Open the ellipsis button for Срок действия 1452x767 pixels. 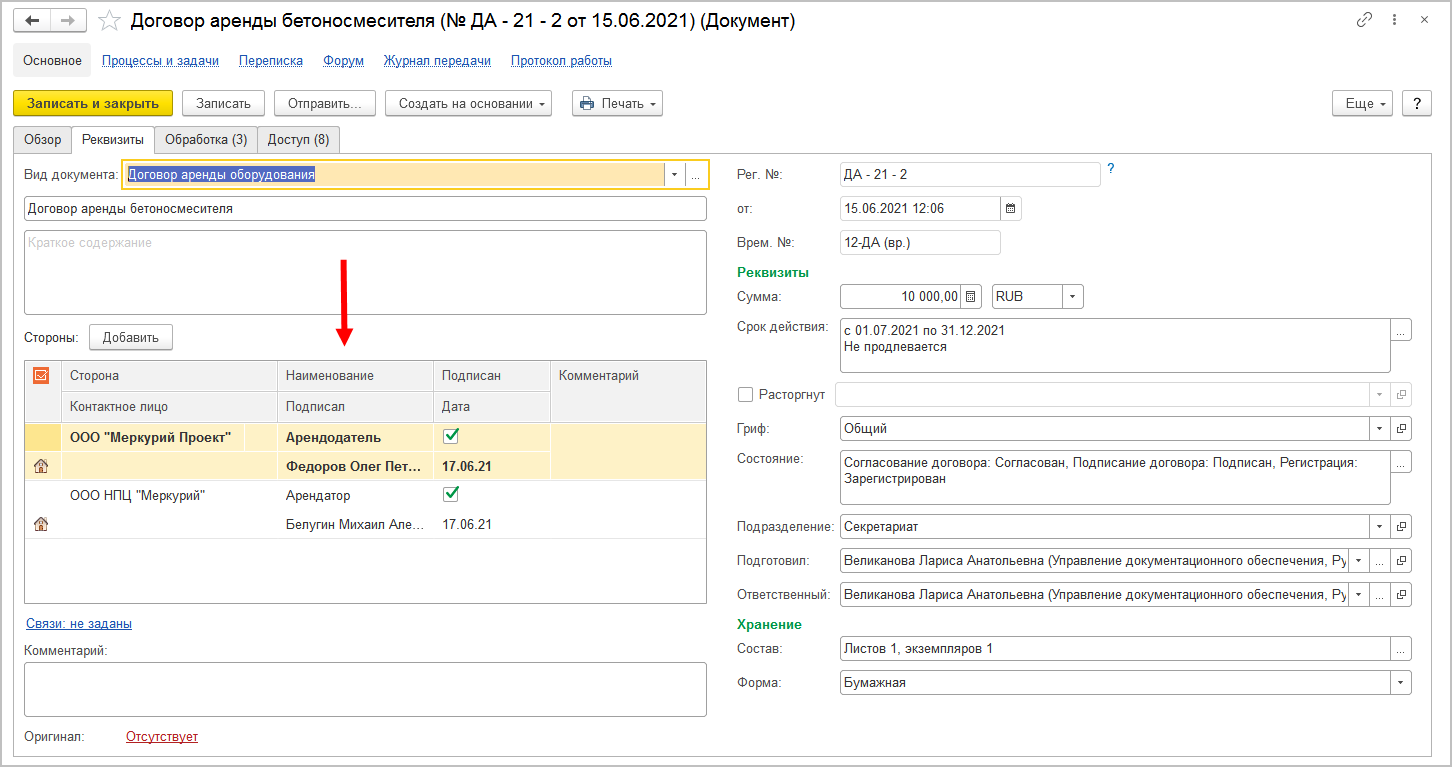point(1401,331)
